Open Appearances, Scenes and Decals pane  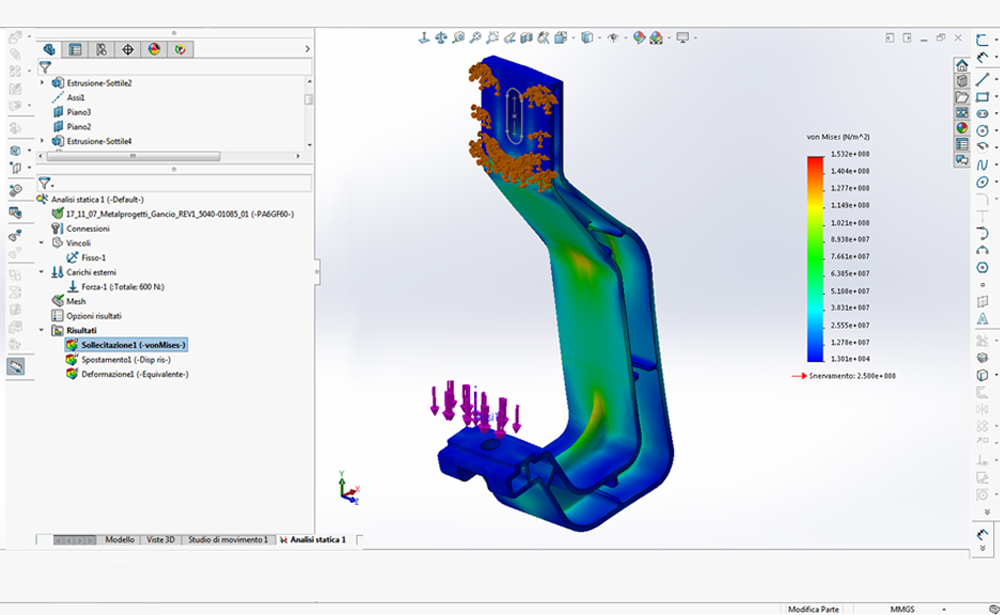[962, 128]
